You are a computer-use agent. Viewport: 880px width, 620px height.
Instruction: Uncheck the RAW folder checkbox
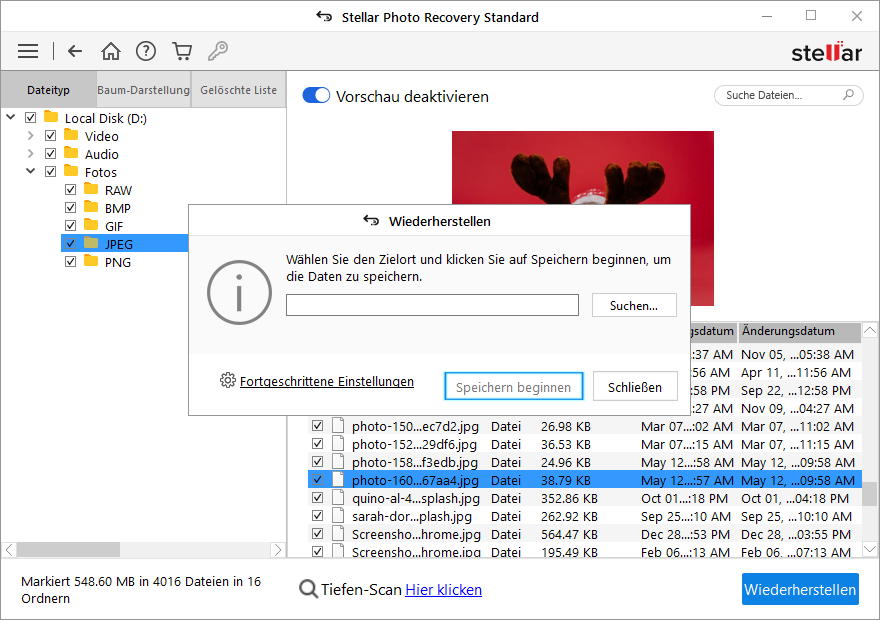[70, 190]
